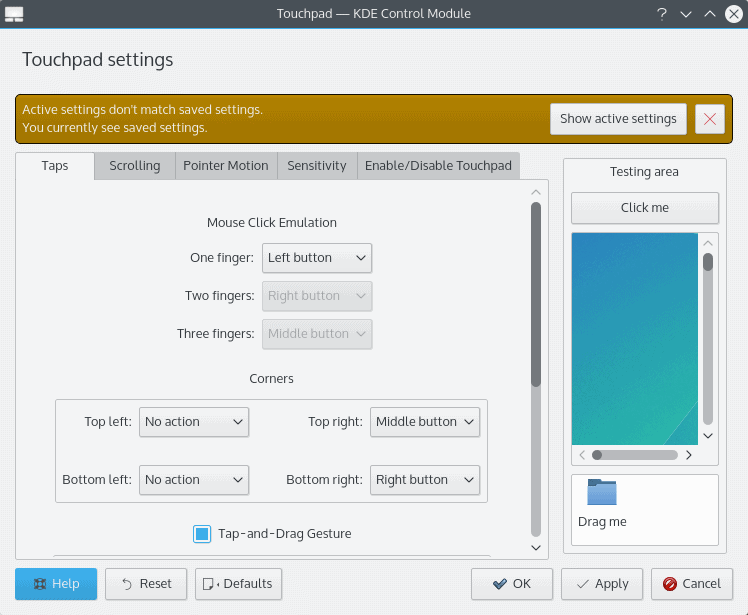Click the settings panel vertical scrollbar
The width and height of the screenshot is (748, 615).
536,294
